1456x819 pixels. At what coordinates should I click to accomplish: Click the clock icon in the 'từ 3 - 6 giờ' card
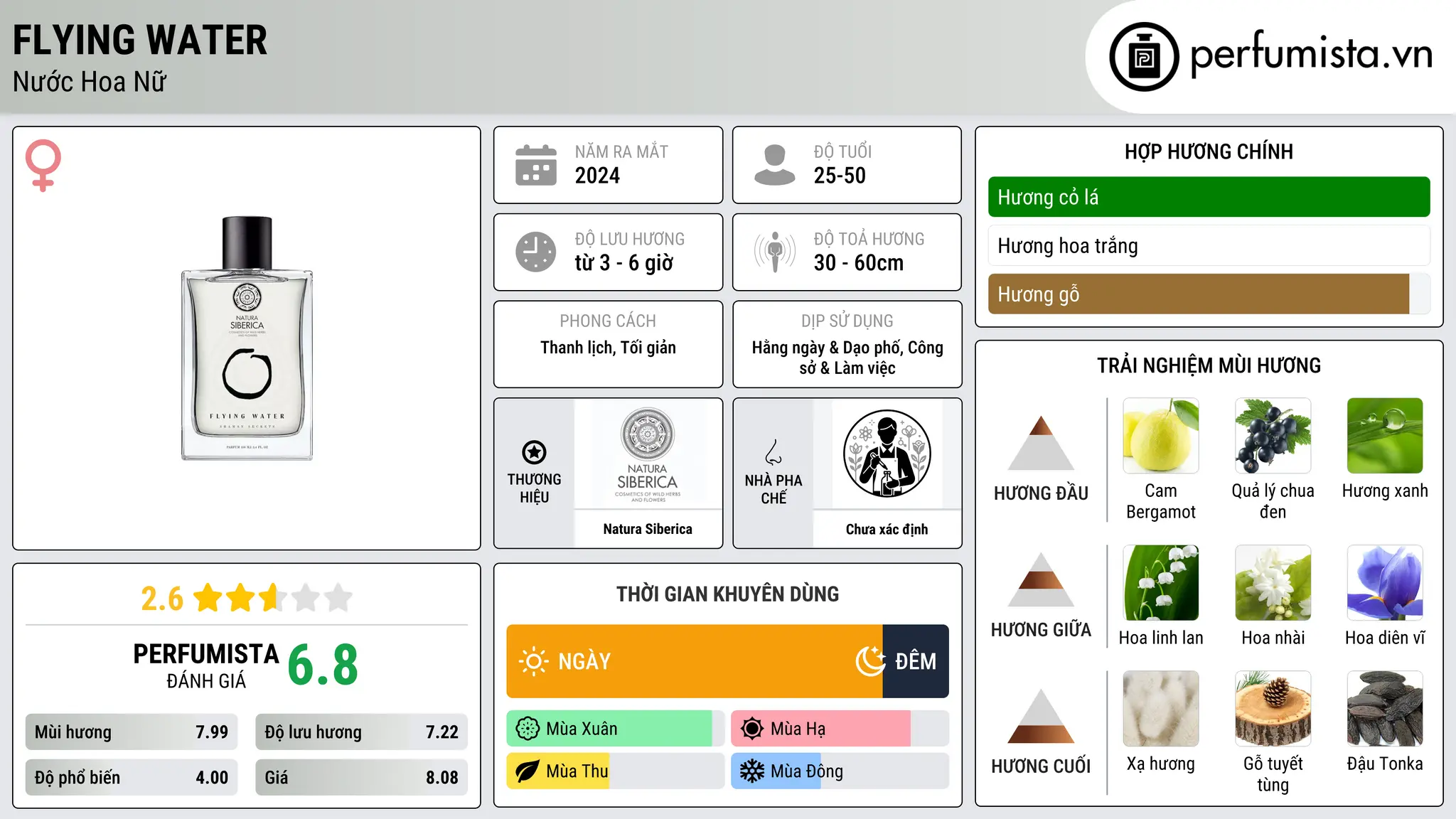(x=536, y=252)
